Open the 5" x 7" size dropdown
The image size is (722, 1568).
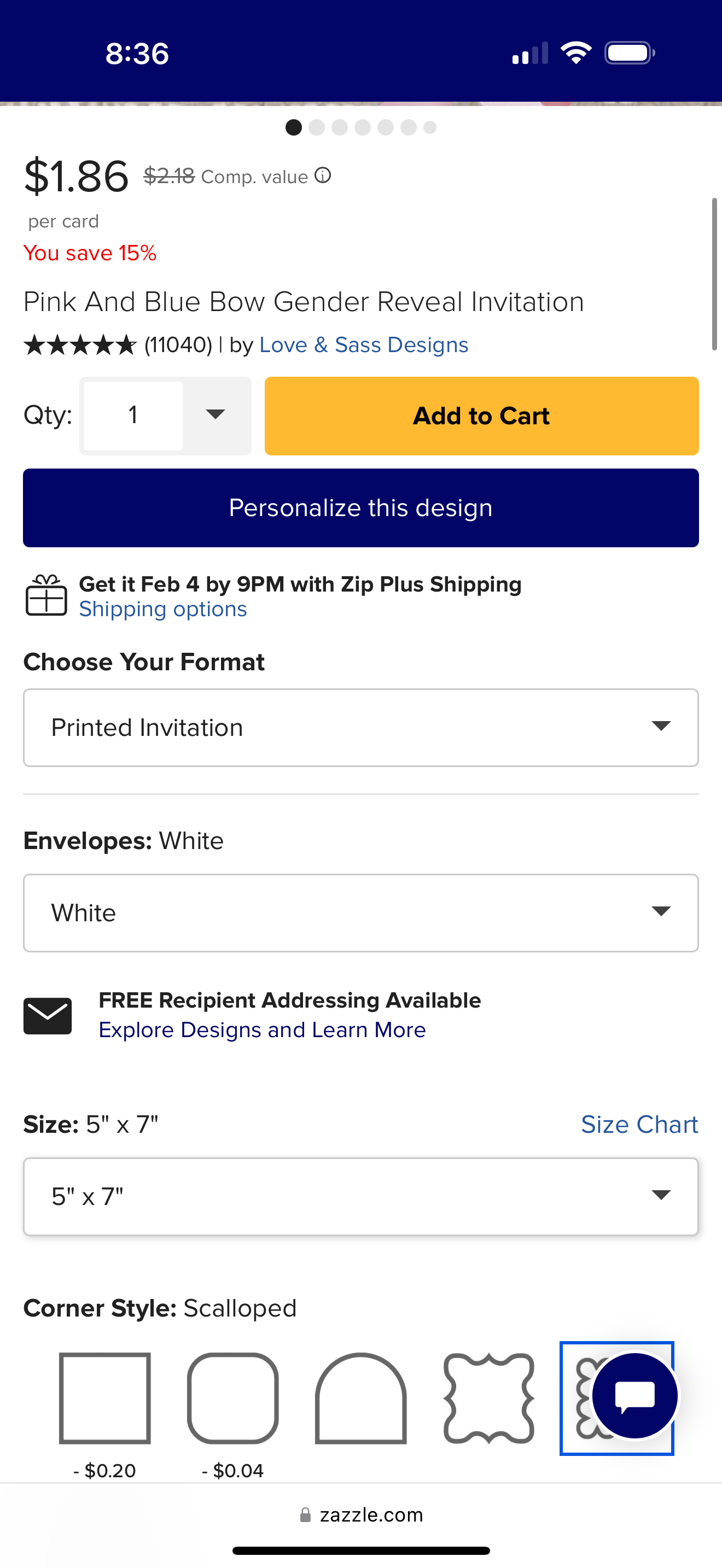[x=360, y=1196]
